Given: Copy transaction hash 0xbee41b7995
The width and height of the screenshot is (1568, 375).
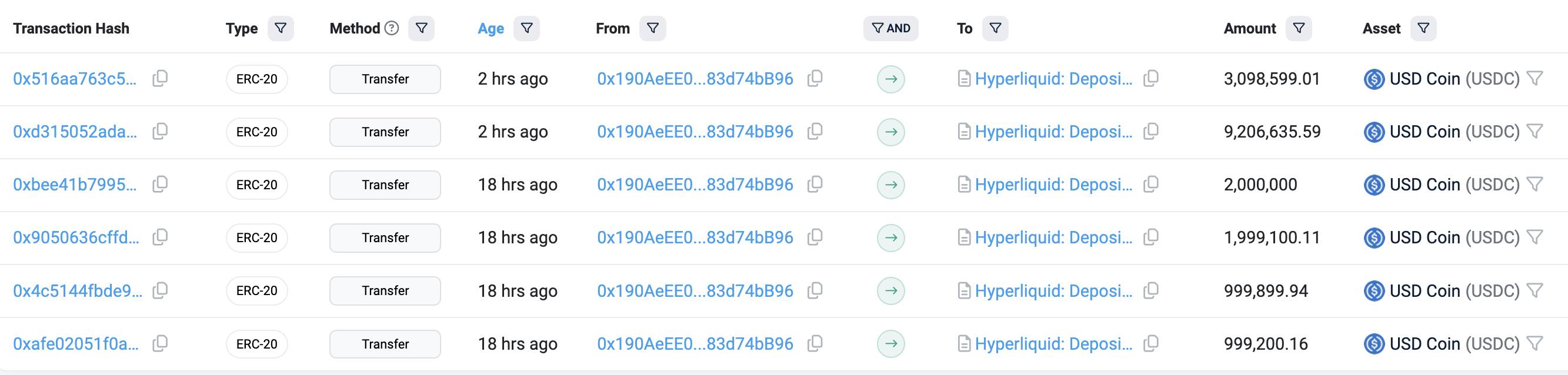Looking at the screenshot, I should coord(160,185).
